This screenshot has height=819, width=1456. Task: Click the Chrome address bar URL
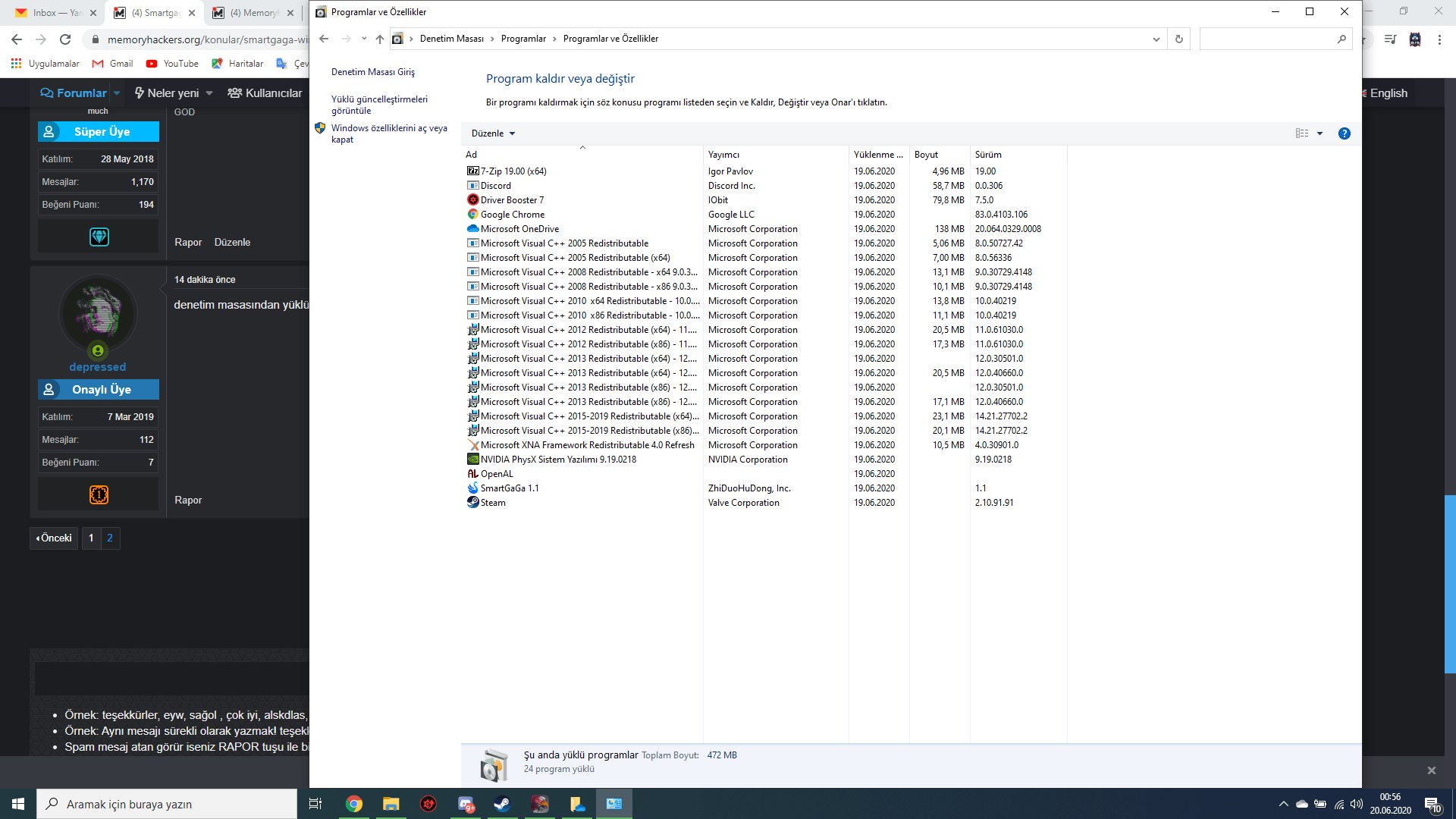tap(208, 39)
